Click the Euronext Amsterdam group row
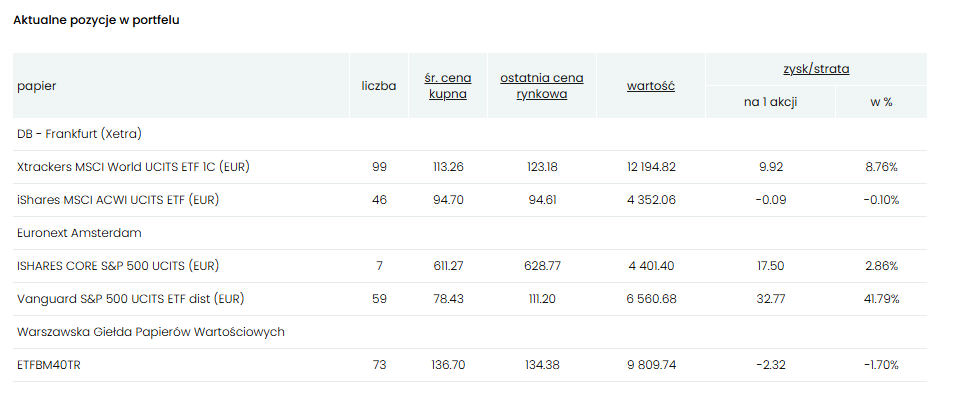The height and width of the screenshot is (406, 958). (79, 233)
